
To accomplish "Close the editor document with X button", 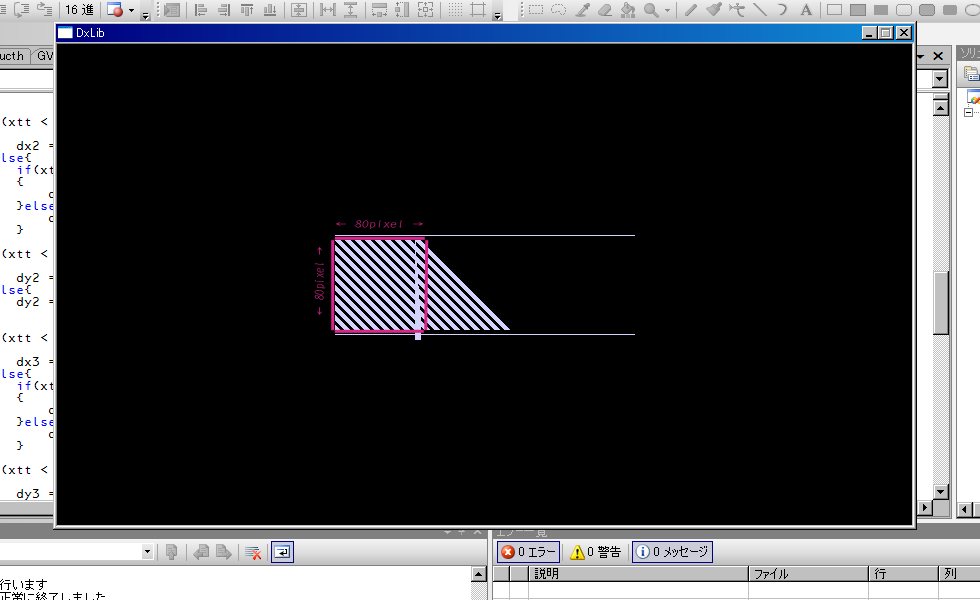I will tap(938, 56).
